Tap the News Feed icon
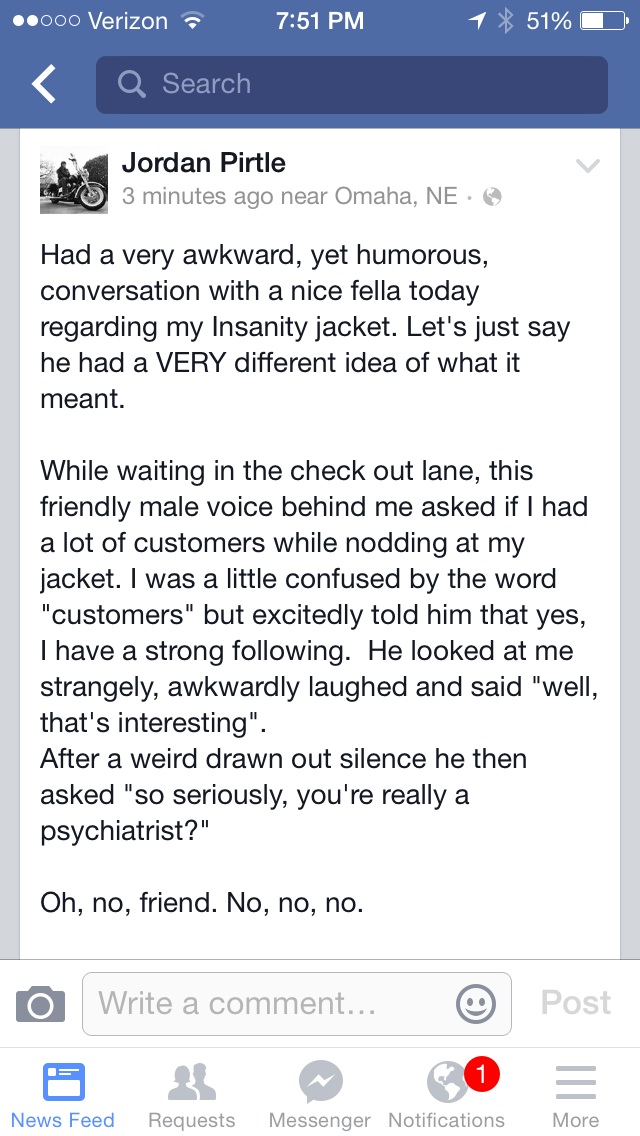The image size is (640, 1136). point(63,1082)
